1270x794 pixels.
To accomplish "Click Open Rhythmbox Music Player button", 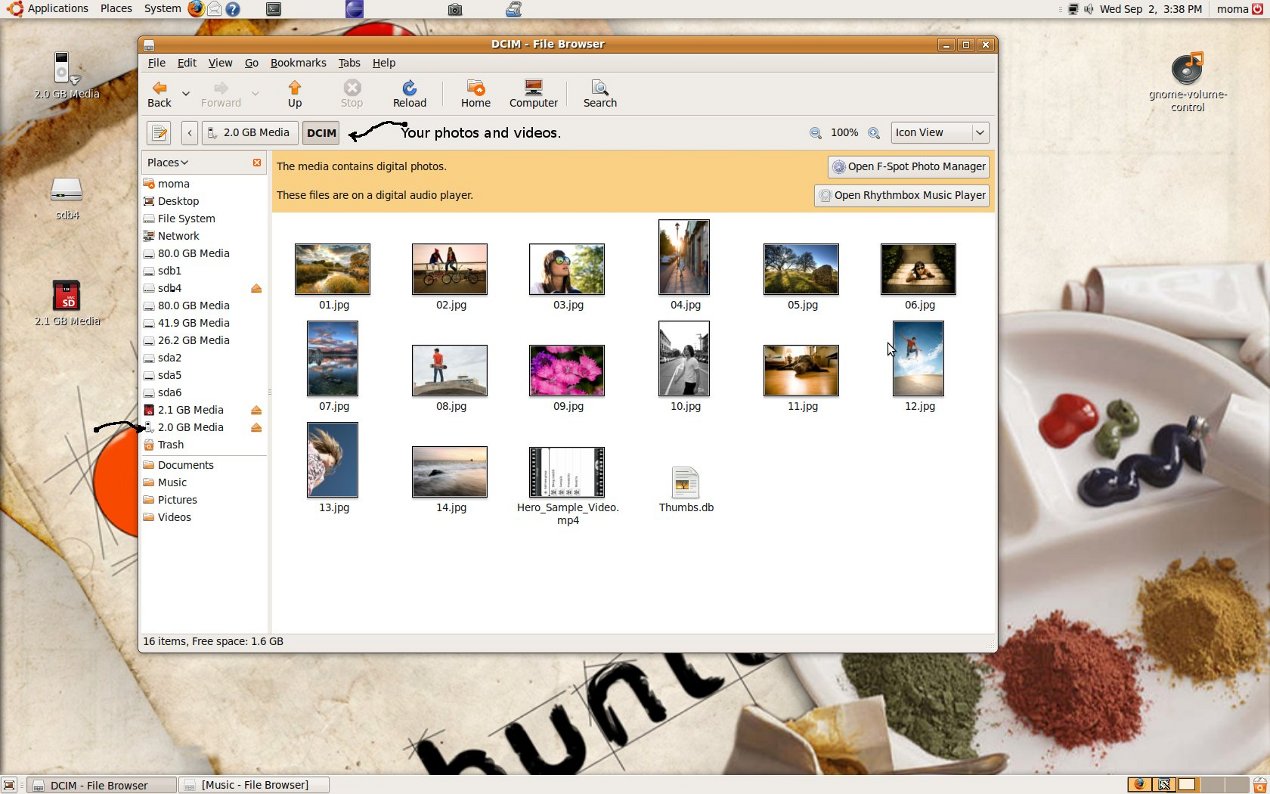I will point(902,196).
